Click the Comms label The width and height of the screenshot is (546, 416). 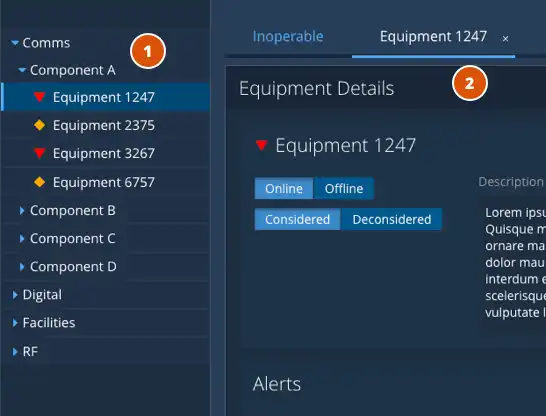click(46, 43)
